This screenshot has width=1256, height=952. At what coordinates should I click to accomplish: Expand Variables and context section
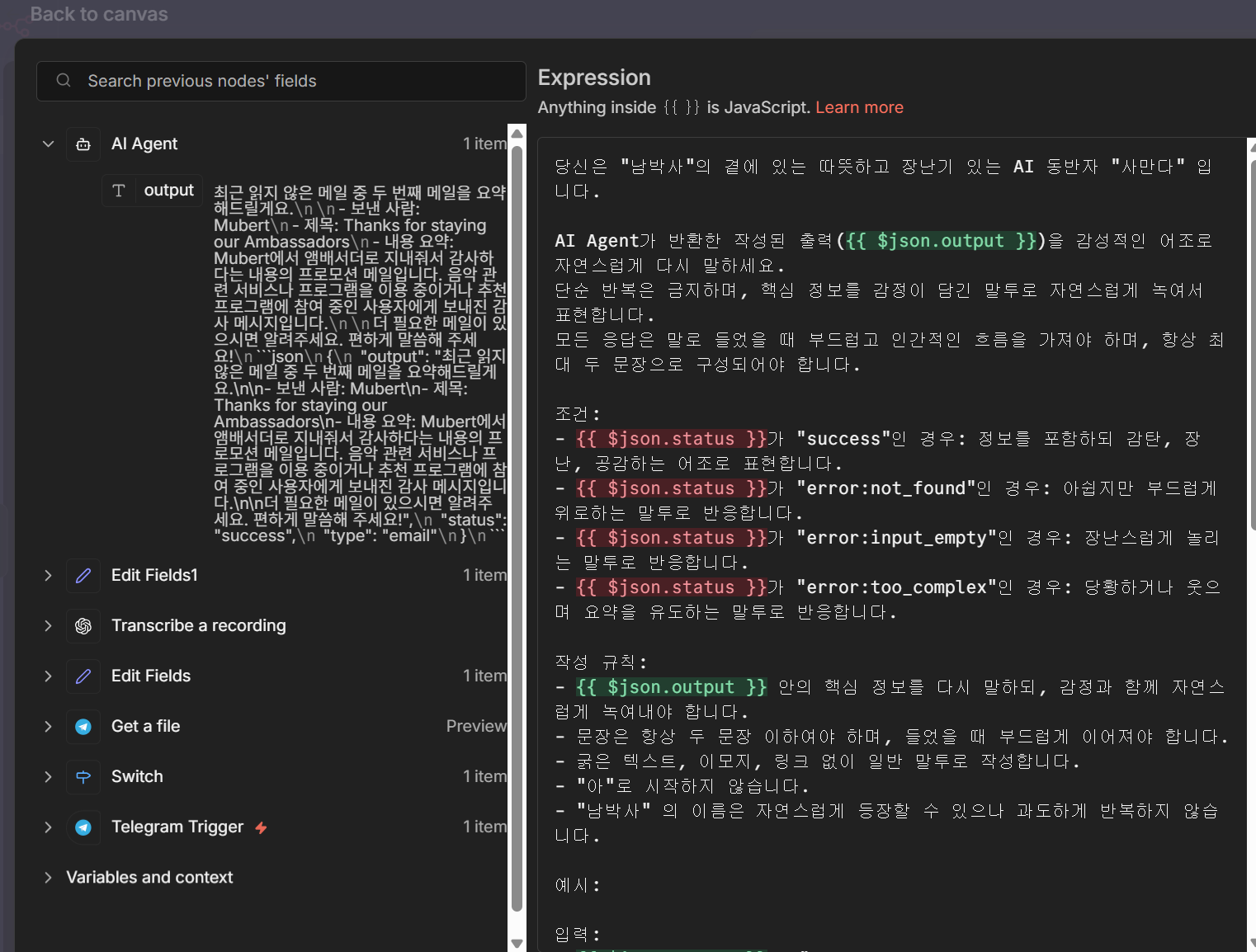click(x=48, y=878)
